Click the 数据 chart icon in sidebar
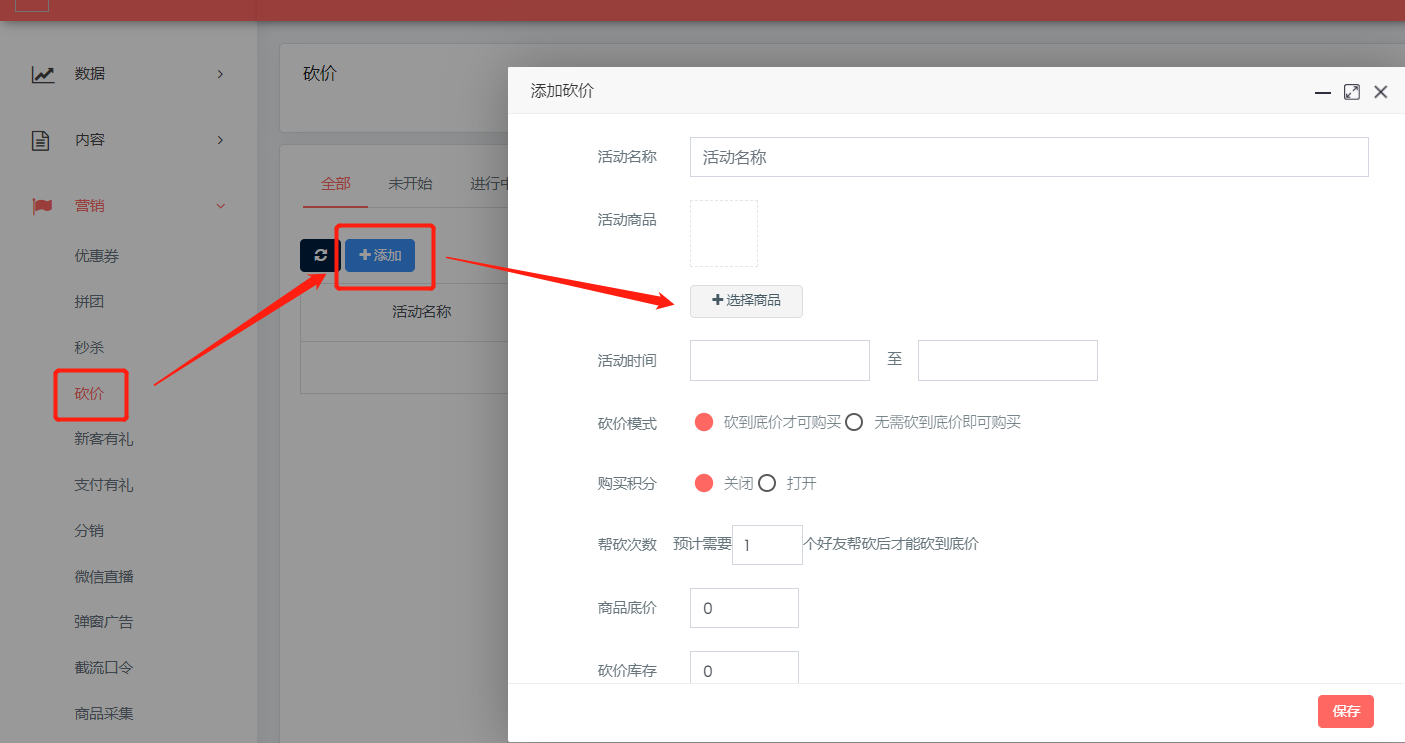Image resolution: width=1405 pixels, height=743 pixels. tap(43, 74)
